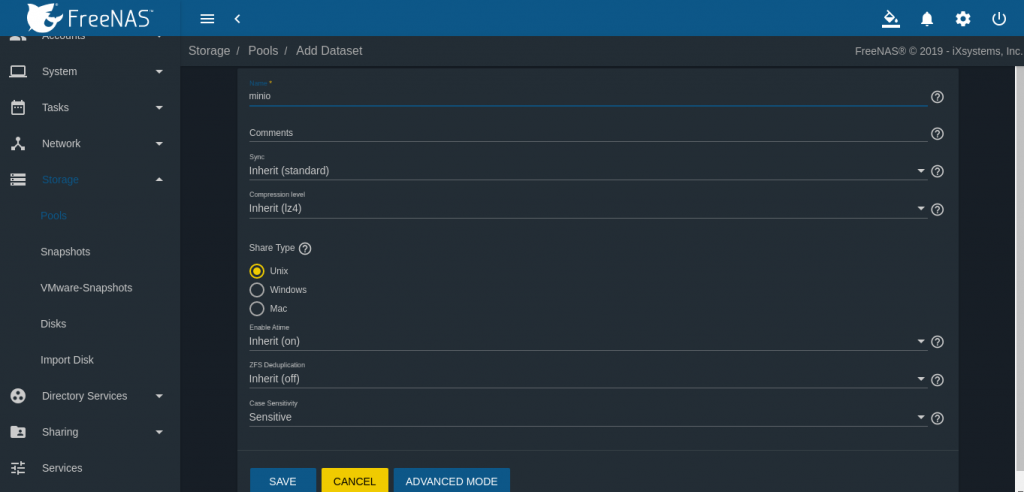Open Snapshots in the Storage menu

(65, 252)
